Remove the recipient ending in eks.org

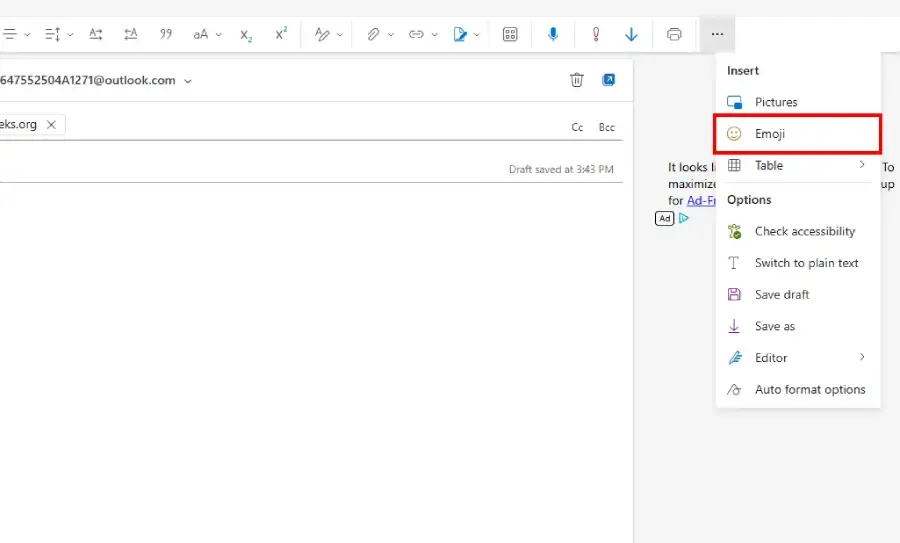tap(51, 125)
